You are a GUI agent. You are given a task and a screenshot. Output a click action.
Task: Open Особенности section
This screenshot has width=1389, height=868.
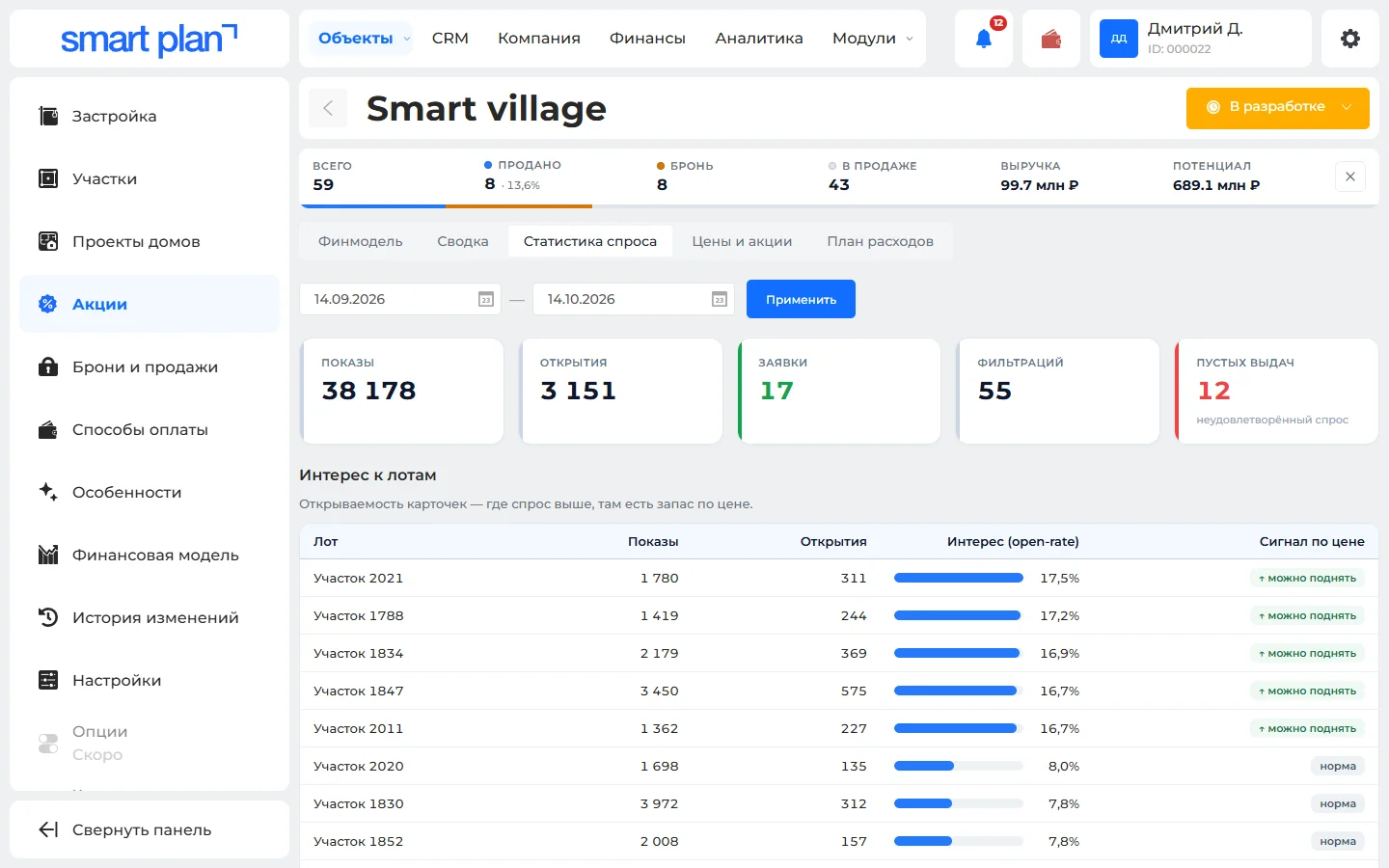[150, 492]
